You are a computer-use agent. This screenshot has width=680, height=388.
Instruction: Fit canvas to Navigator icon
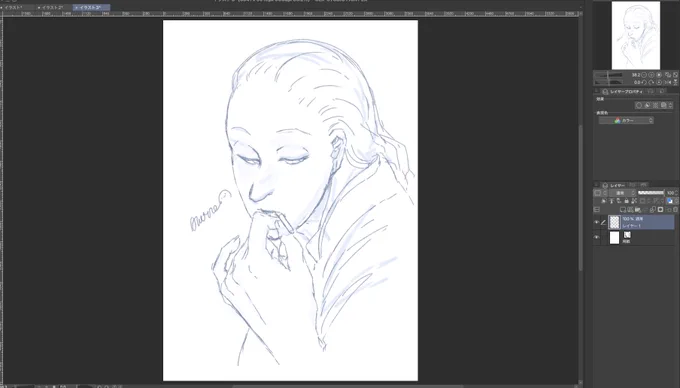point(668,75)
